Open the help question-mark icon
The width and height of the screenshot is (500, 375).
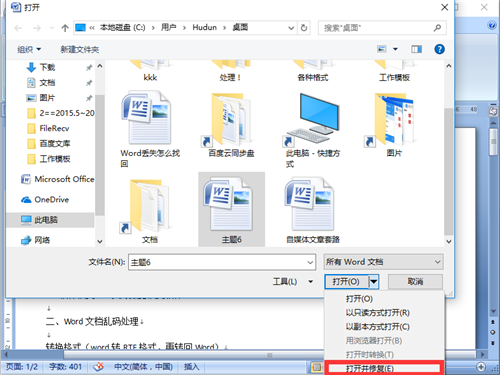439,49
